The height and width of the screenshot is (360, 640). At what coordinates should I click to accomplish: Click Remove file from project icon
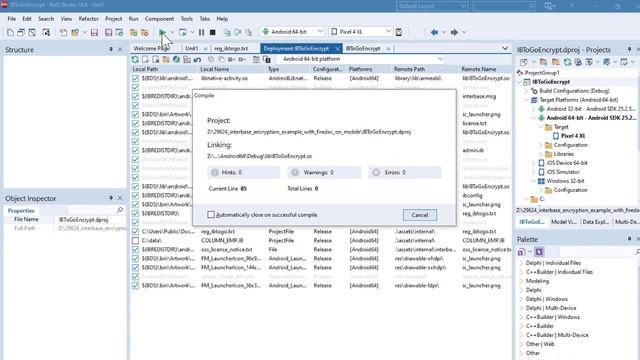(144, 32)
